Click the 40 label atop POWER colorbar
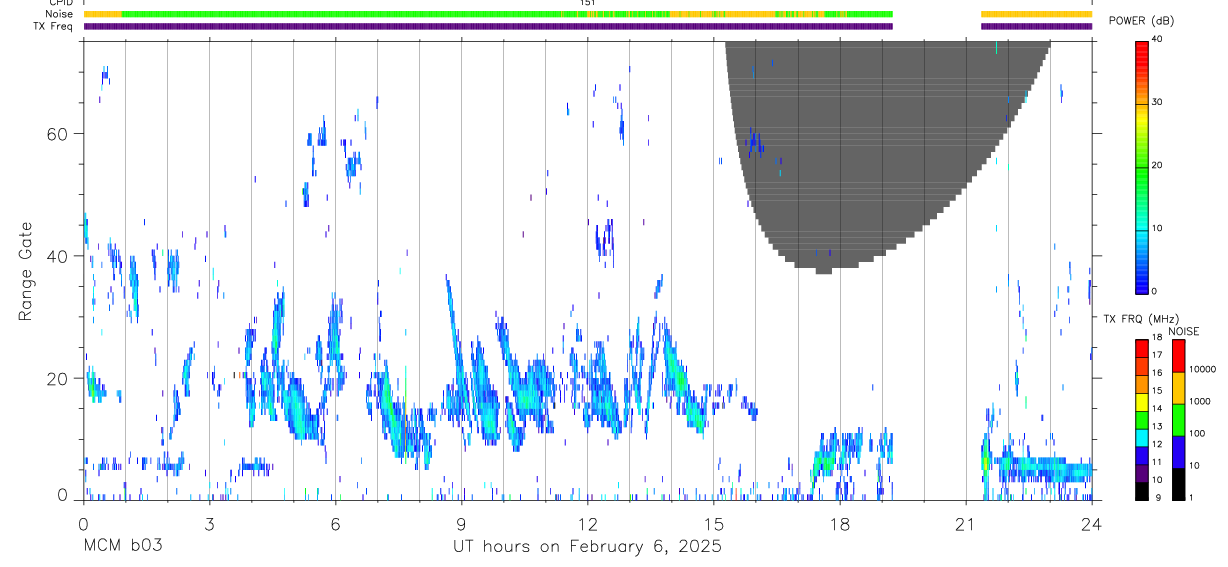Viewport: 1228px width, 567px height. coord(1157,40)
